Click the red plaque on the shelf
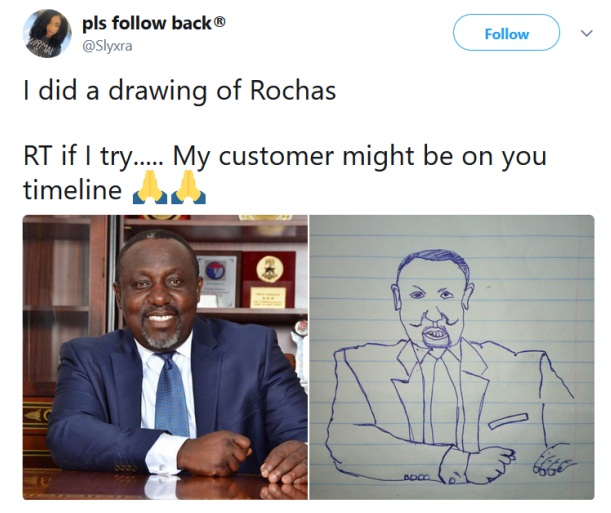This screenshot has height=513, width=611. [x=268, y=279]
